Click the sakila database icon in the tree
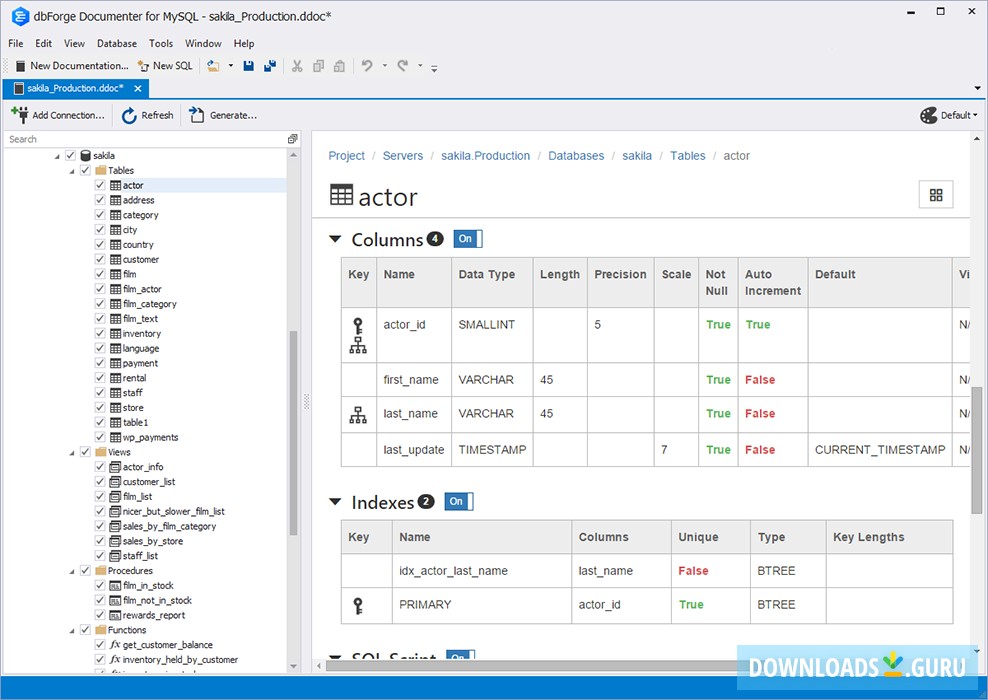 (x=85, y=156)
